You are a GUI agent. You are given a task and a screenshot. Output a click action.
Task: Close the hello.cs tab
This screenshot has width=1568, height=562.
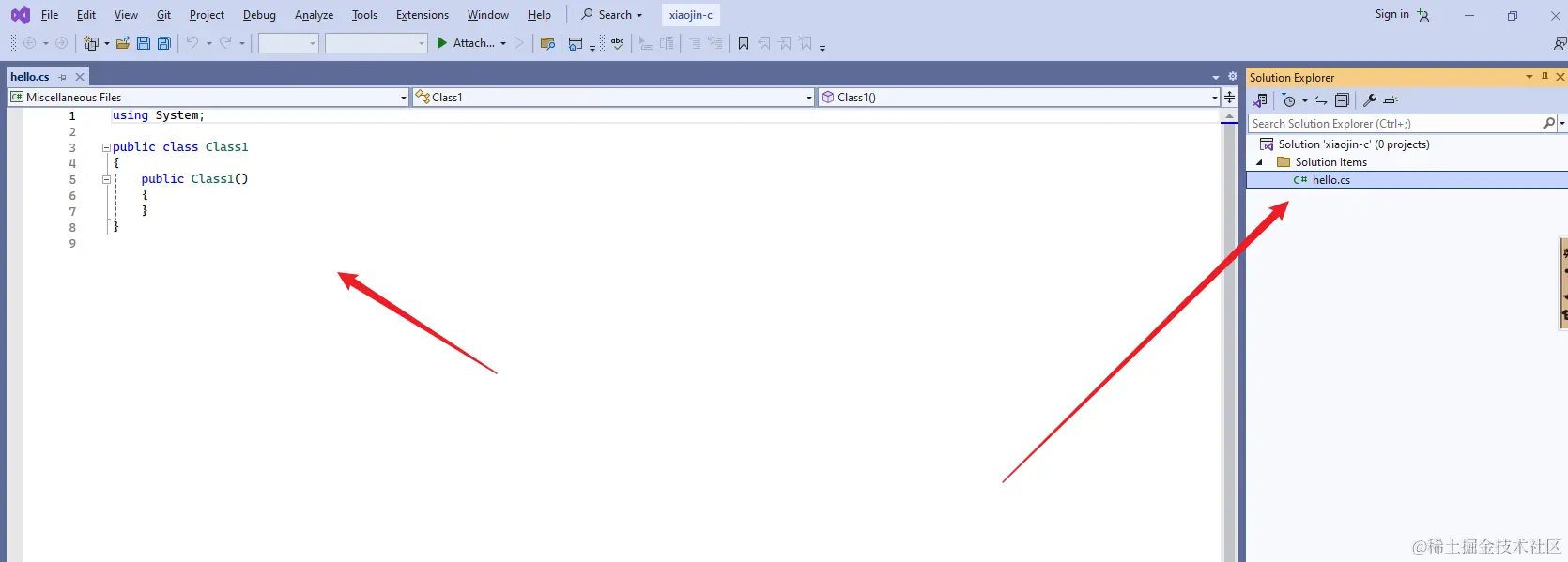(80, 77)
